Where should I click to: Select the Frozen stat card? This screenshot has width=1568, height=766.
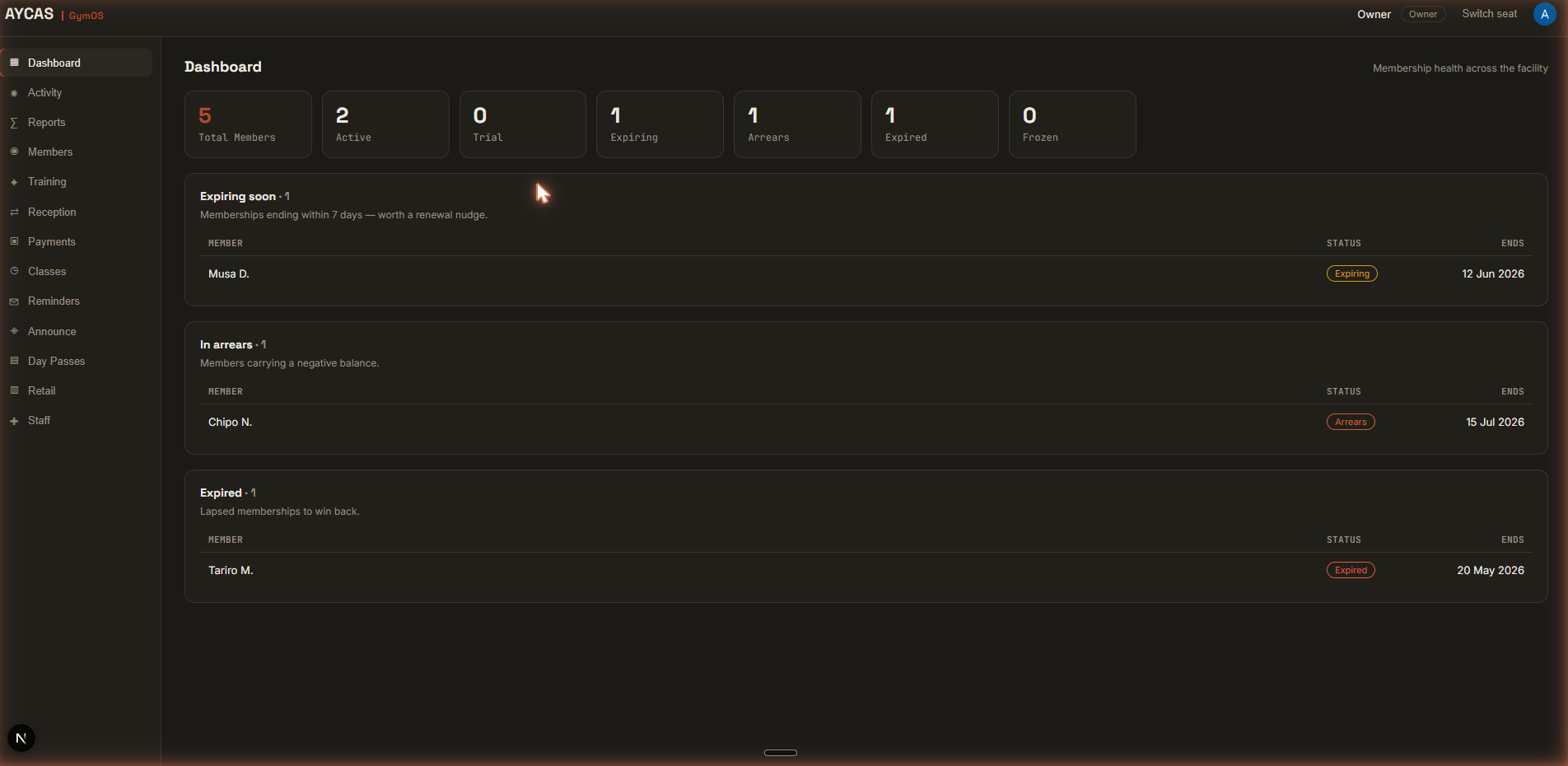point(1072,124)
